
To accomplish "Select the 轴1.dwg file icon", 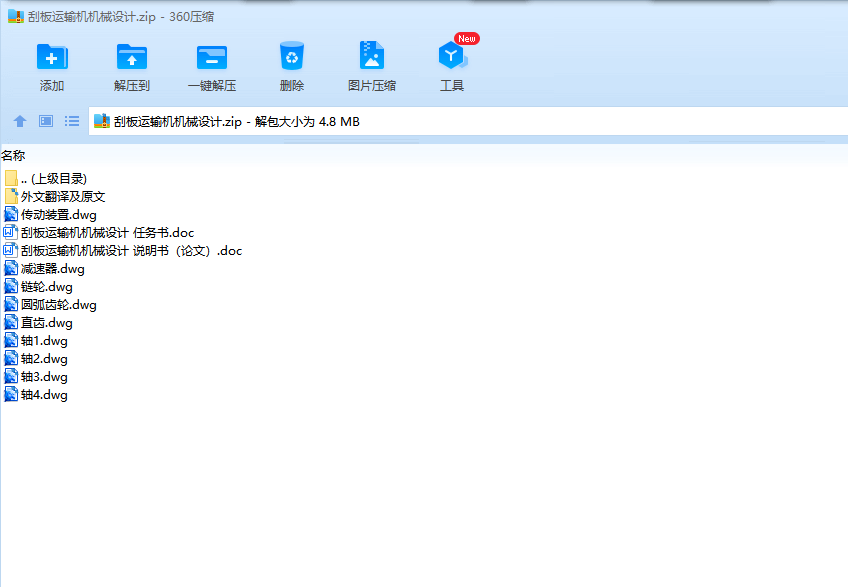I will pos(11,340).
